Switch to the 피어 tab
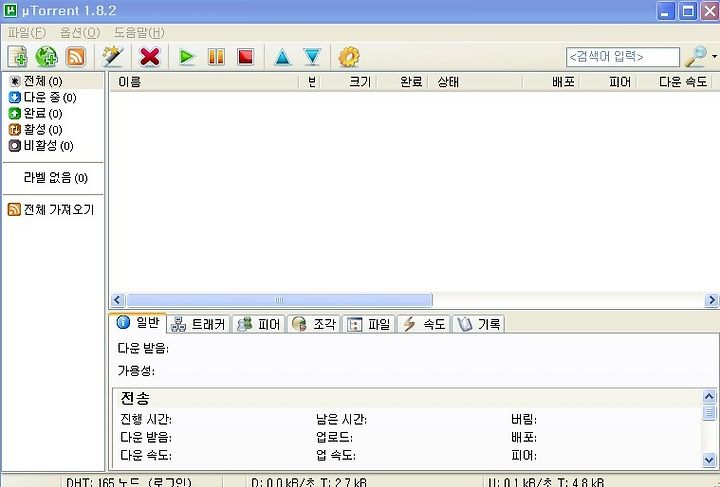720x487 pixels. 259,324
